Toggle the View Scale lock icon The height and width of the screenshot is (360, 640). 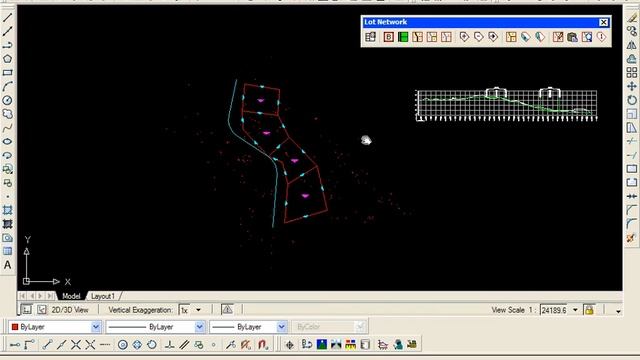[589, 310]
